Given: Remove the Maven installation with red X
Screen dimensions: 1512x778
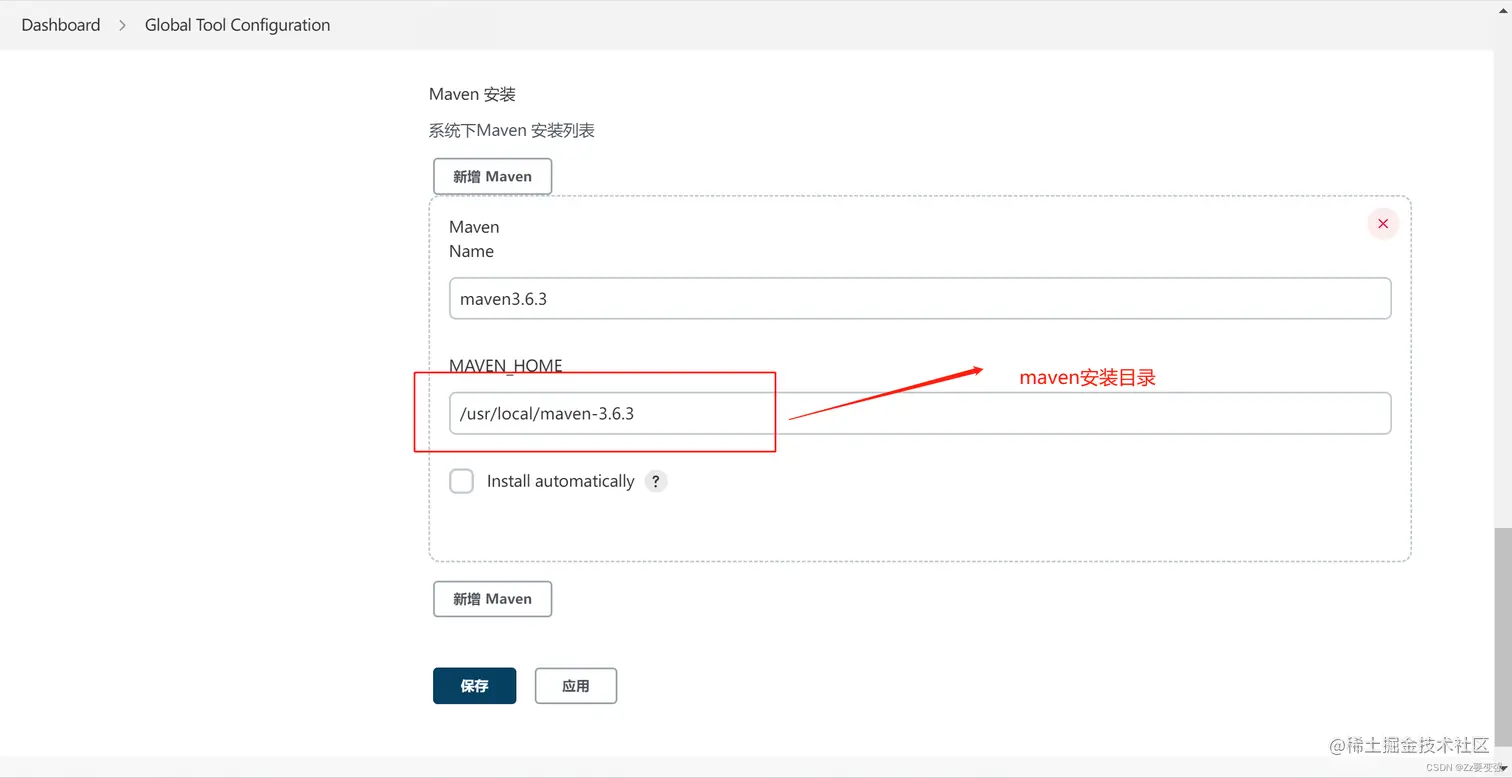Looking at the screenshot, I should [1383, 224].
